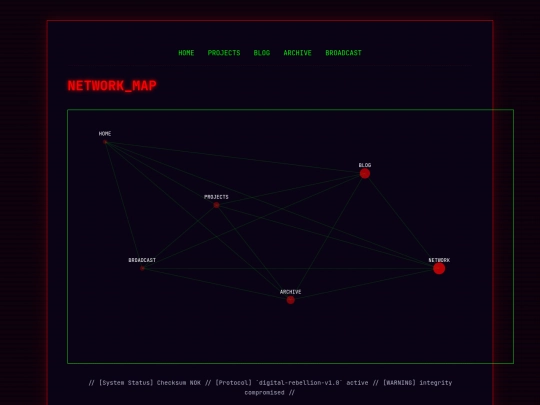This screenshot has width=540, height=405.
Task: Click the BLOG label above its node
Action: [x=365, y=165]
